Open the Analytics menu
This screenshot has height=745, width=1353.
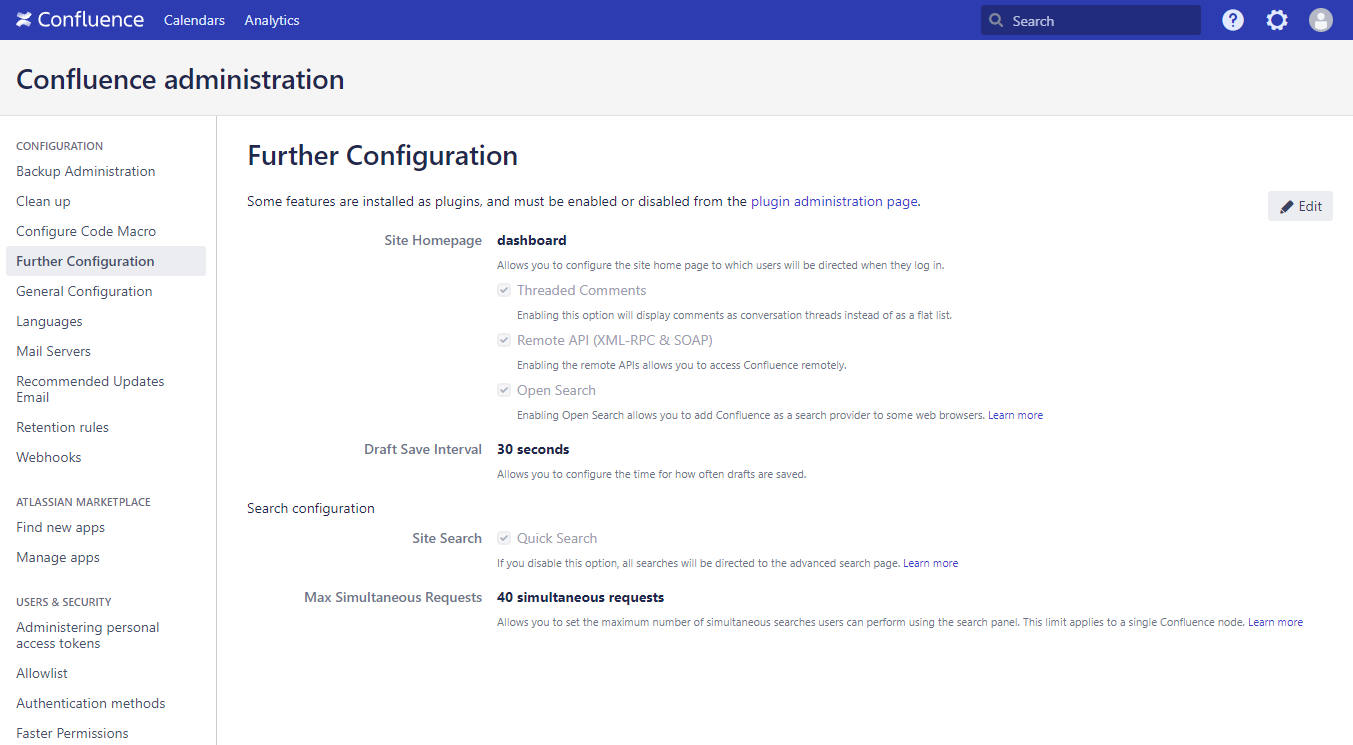point(272,20)
